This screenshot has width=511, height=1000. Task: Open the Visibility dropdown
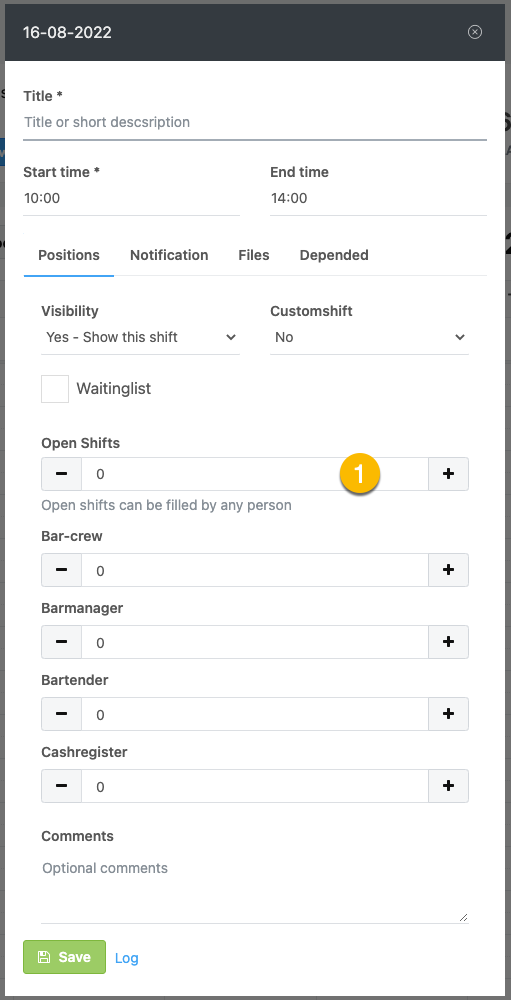coord(140,337)
